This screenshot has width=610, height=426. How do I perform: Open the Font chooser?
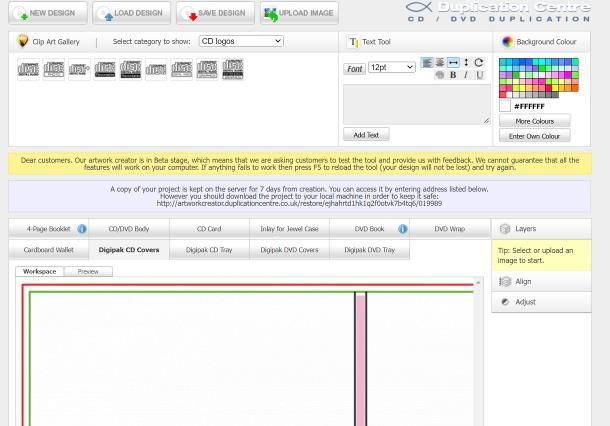354,69
